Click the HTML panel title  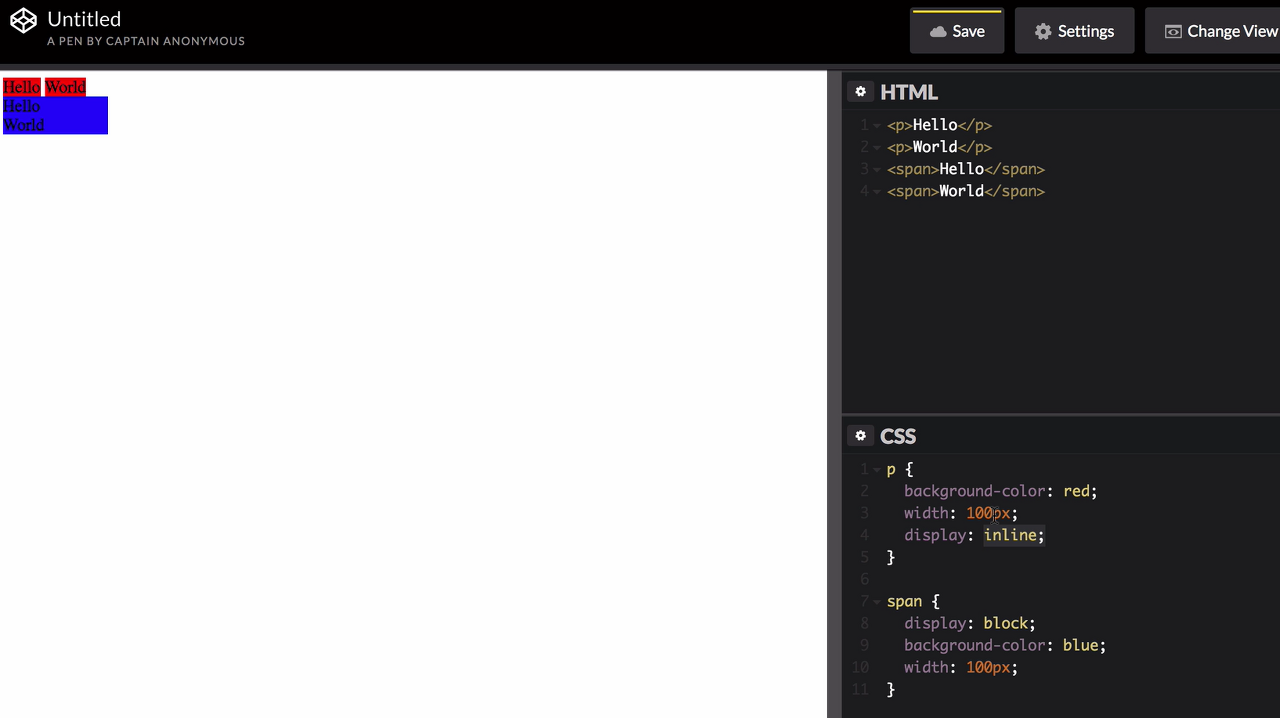click(909, 92)
